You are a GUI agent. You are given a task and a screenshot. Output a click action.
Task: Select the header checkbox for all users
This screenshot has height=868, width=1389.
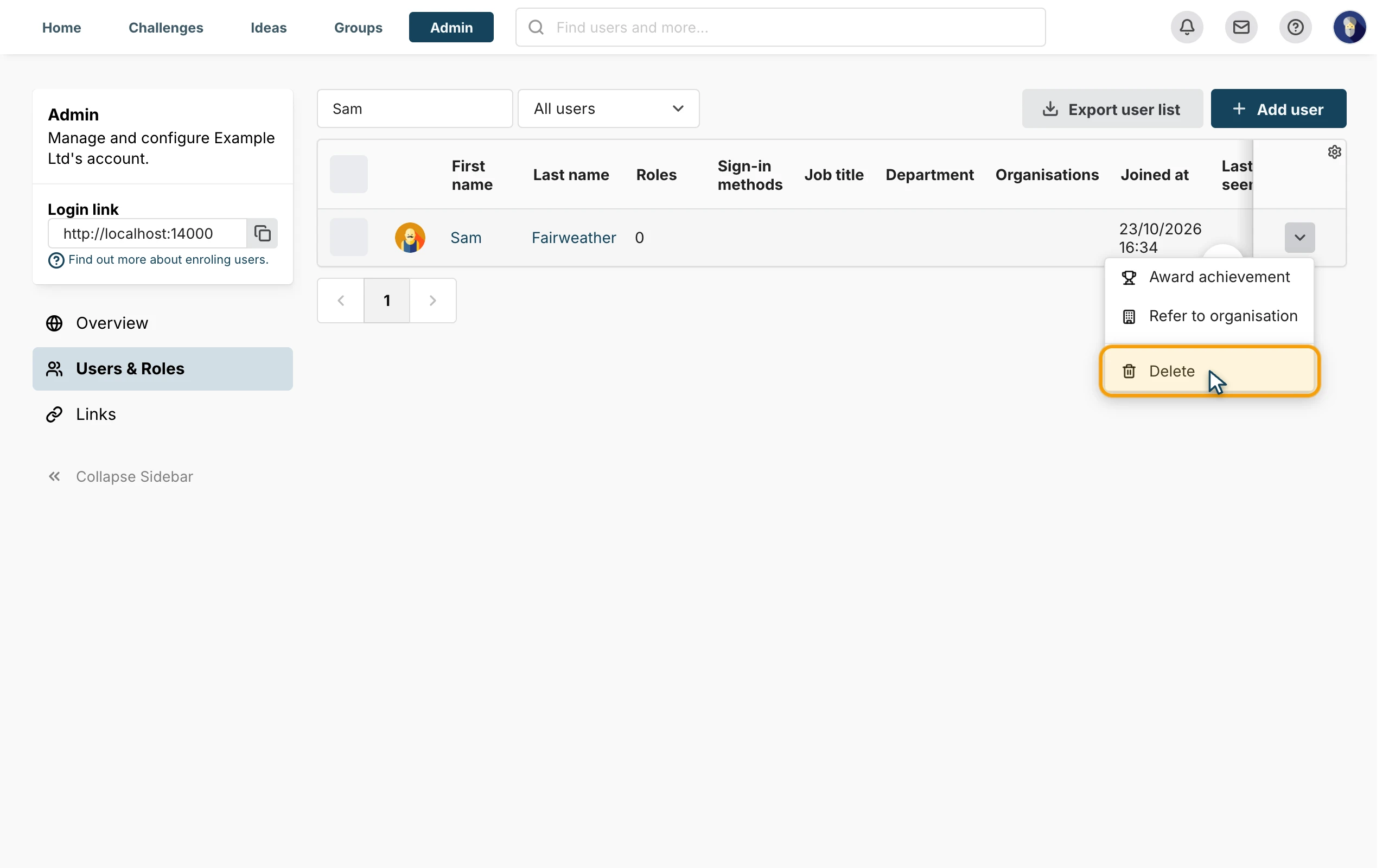tap(348, 174)
